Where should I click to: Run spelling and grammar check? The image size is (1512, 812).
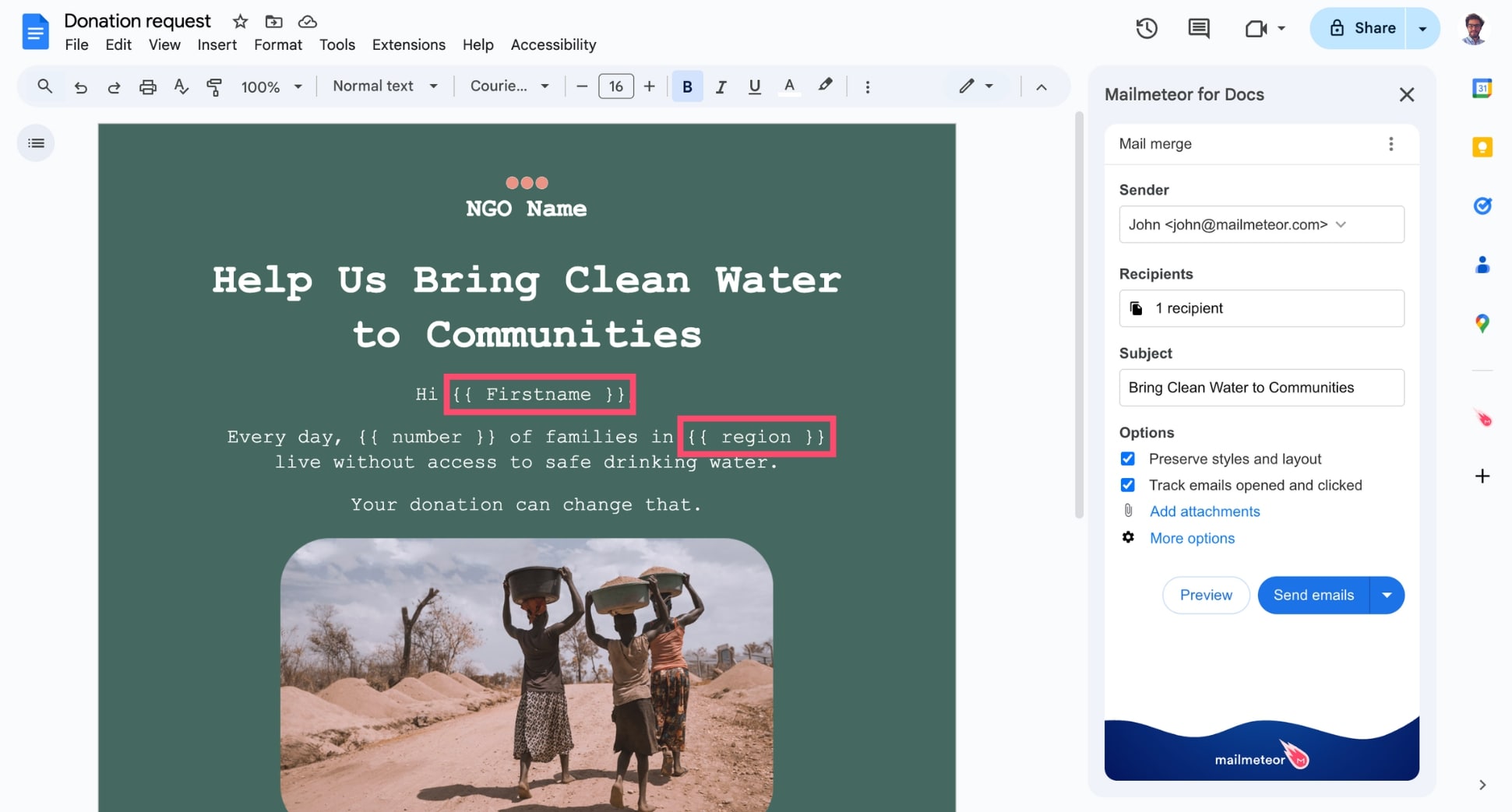[x=181, y=86]
